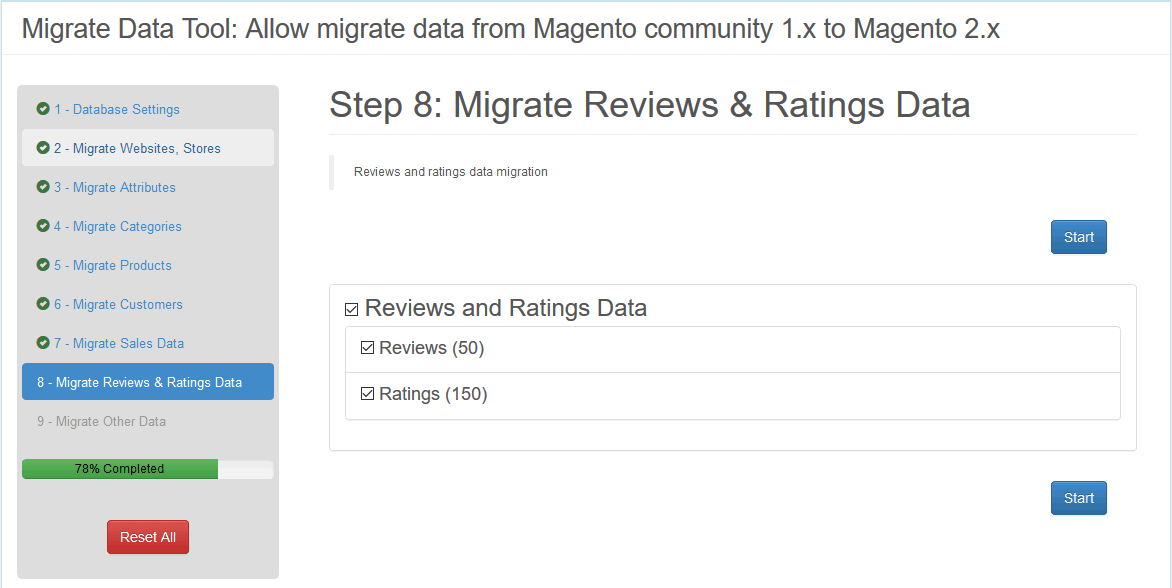Viewport: 1172px width, 588px height.
Task: Uncheck the Reviews (50) checkbox
Action: [x=367, y=348]
